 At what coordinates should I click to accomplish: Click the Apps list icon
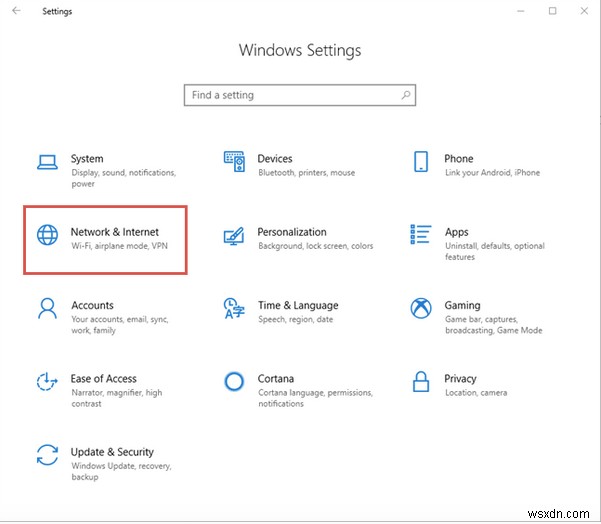click(x=421, y=234)
